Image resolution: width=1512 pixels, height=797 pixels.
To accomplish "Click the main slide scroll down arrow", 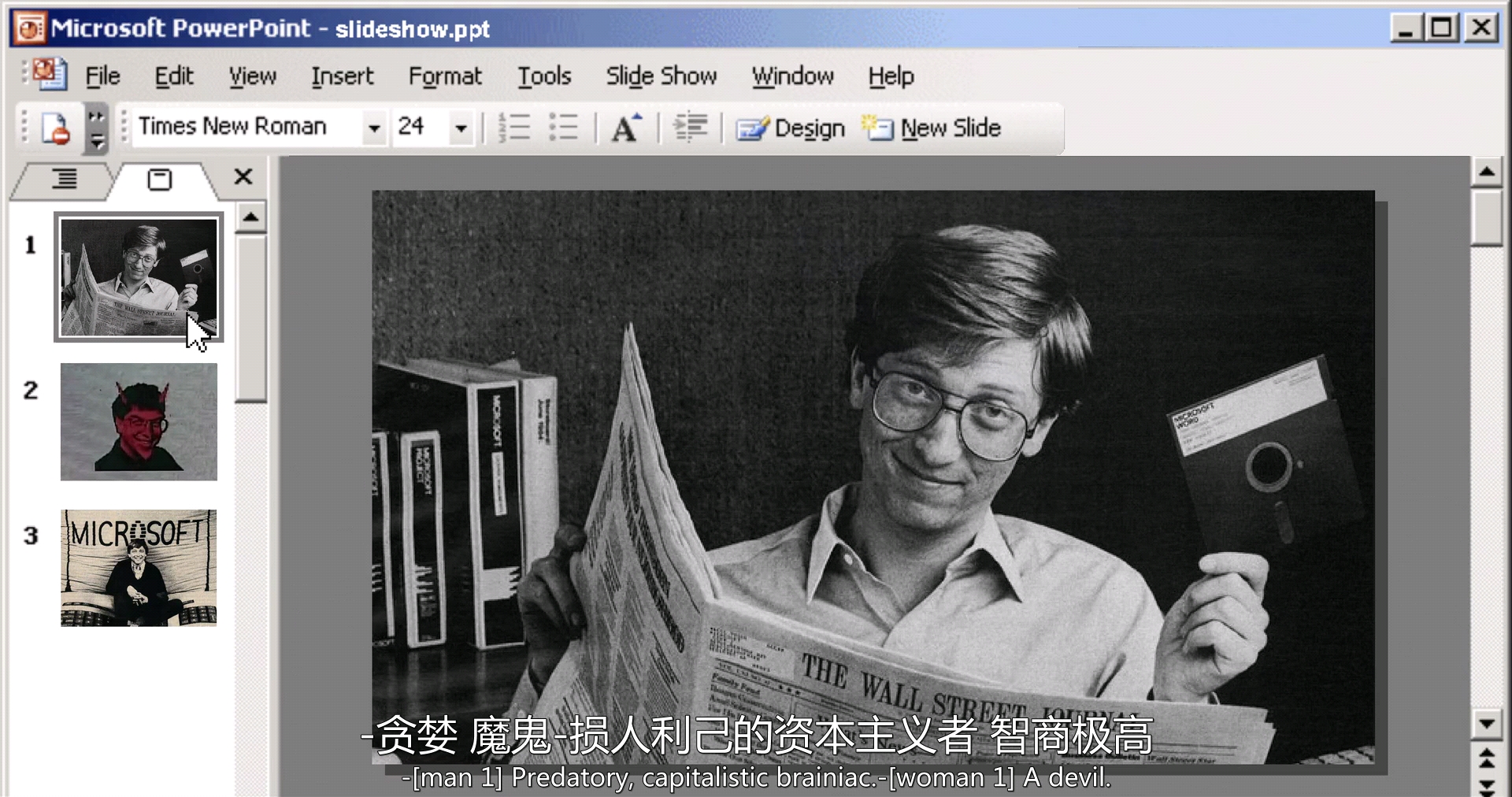I will [x=1486, y=724].
